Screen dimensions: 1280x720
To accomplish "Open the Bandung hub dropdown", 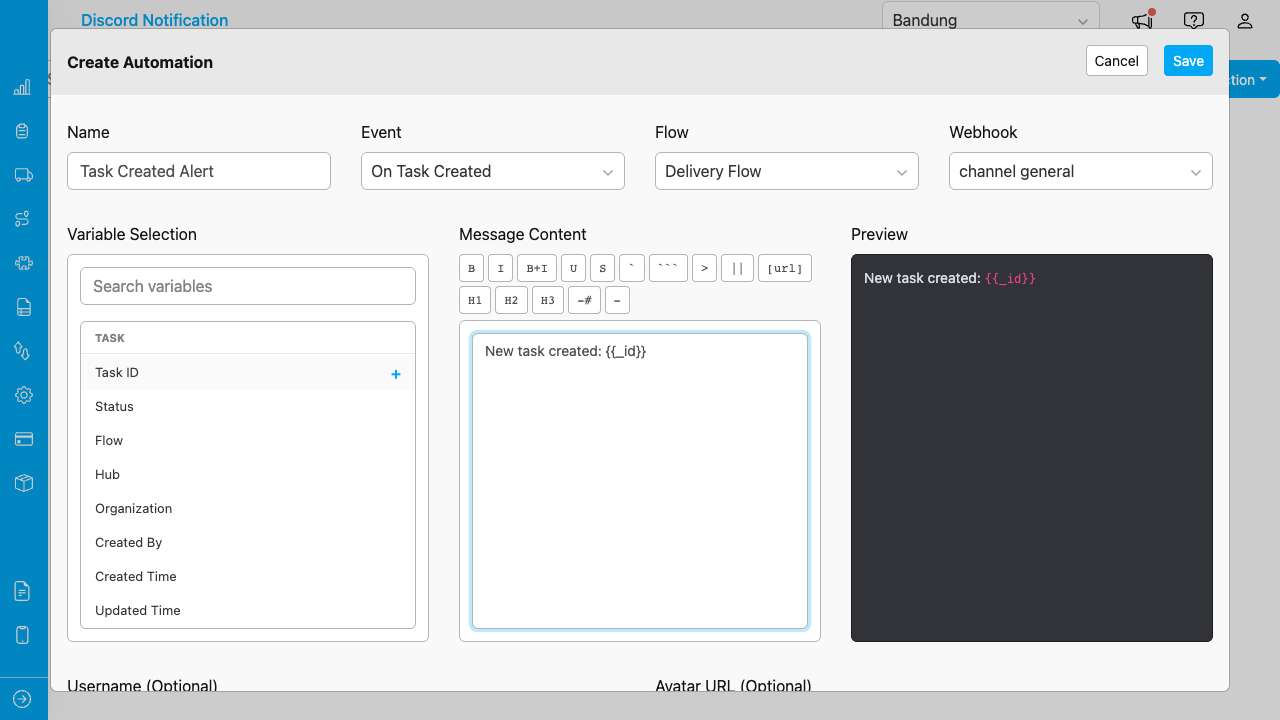I will pos(991,20).
